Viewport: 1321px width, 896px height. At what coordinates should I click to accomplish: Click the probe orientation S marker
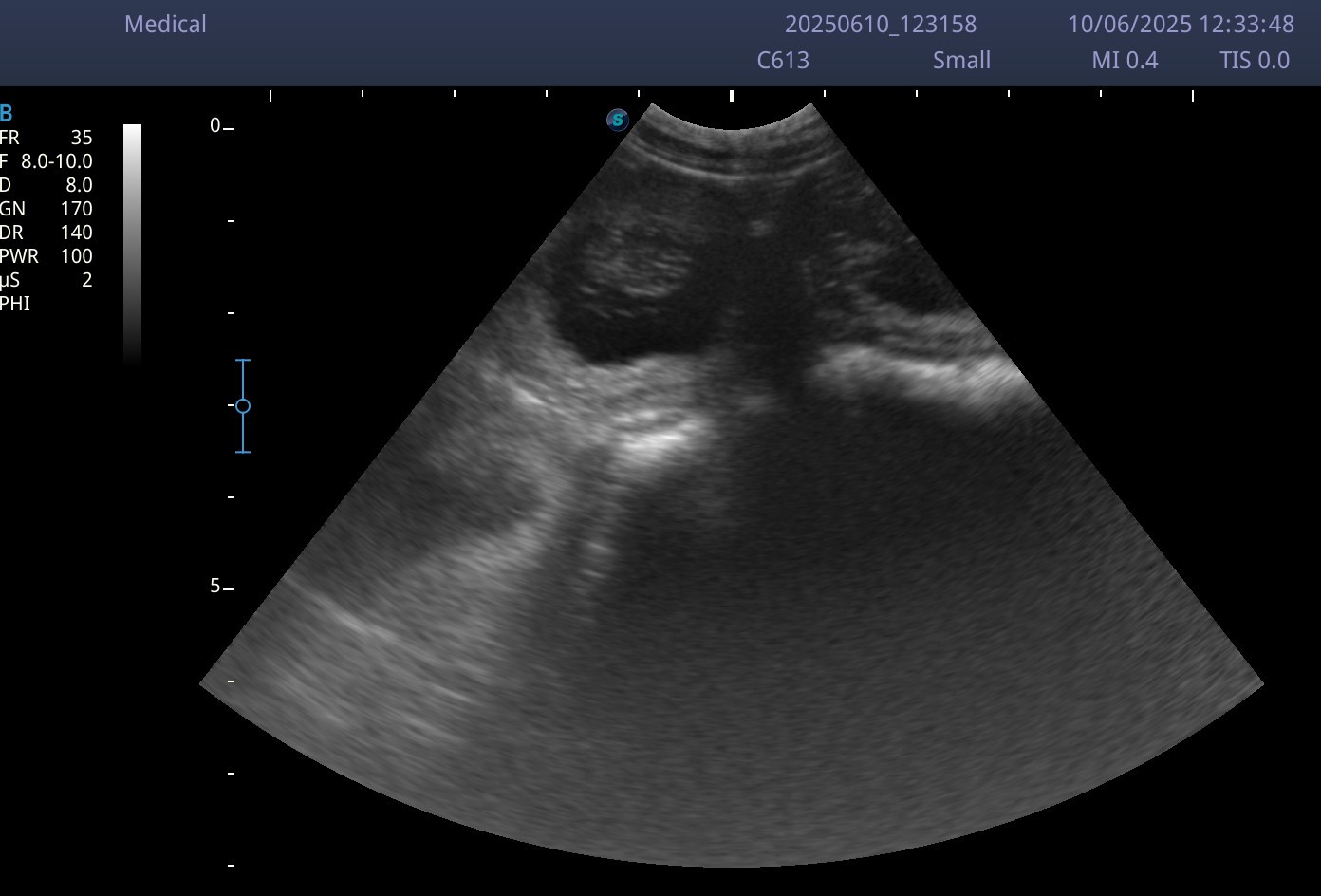coord(618,120)
